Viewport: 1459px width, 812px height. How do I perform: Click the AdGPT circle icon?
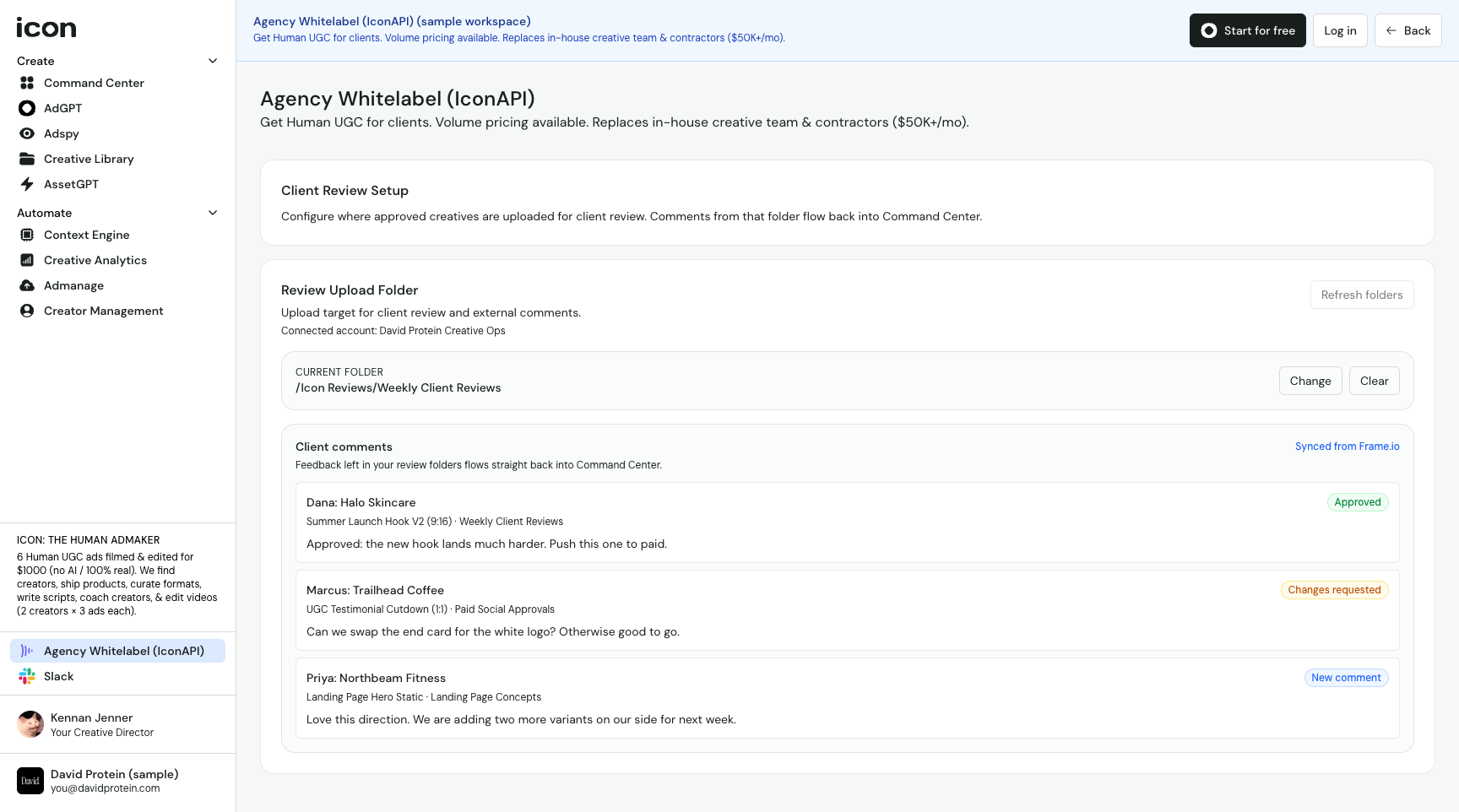pos(27,108)
